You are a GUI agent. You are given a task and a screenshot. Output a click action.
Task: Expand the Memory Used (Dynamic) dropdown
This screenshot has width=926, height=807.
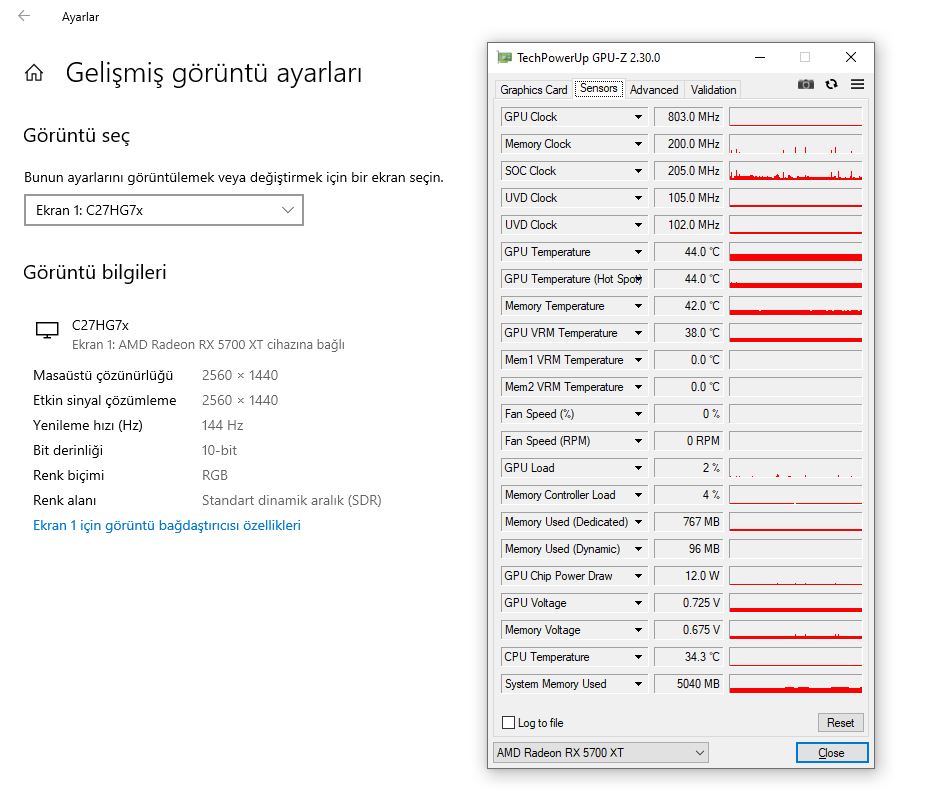click(638, 549)
